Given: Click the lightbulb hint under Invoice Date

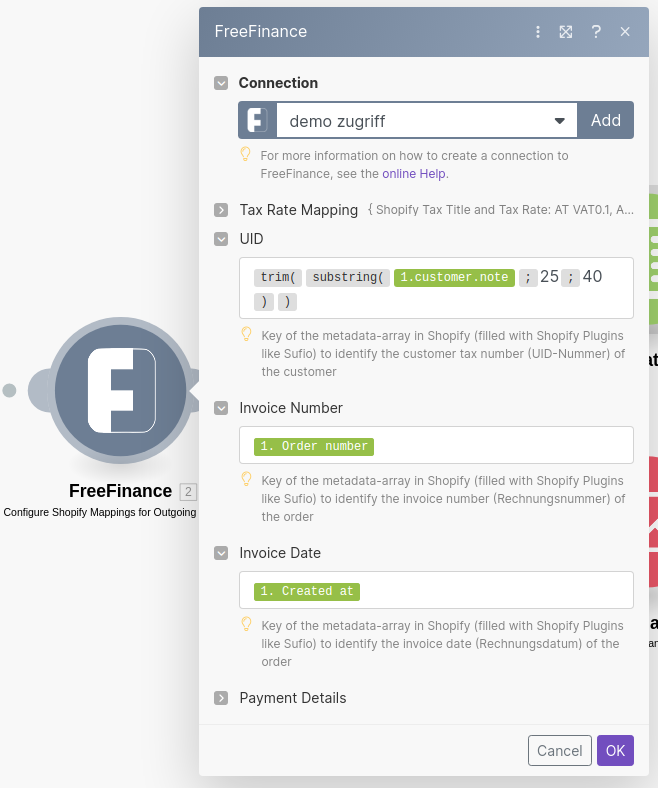Looking at the screenshot, I should (x=246, y=624).
